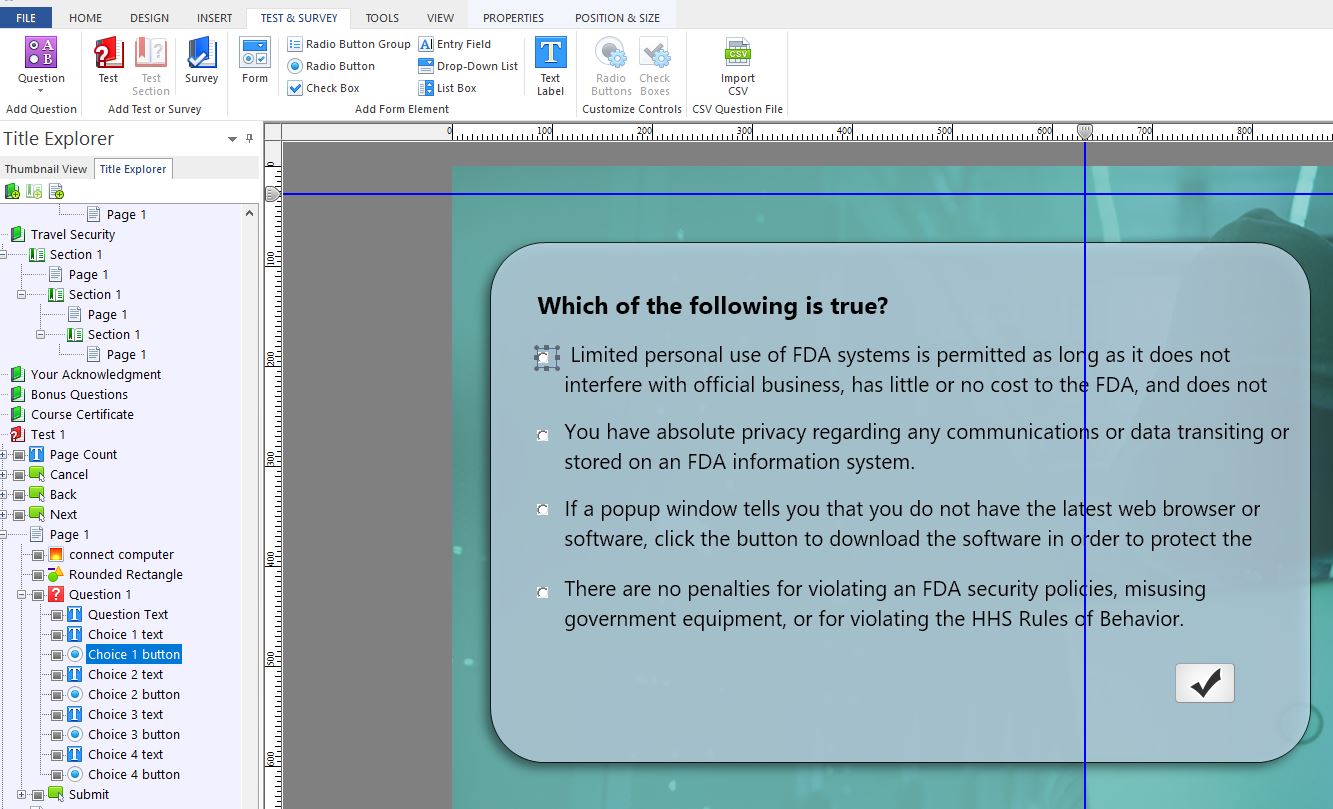Click the add chapter icon in Title Explorer toolbar
This screenshot has height=809, width=1333.
coord(12,191)
